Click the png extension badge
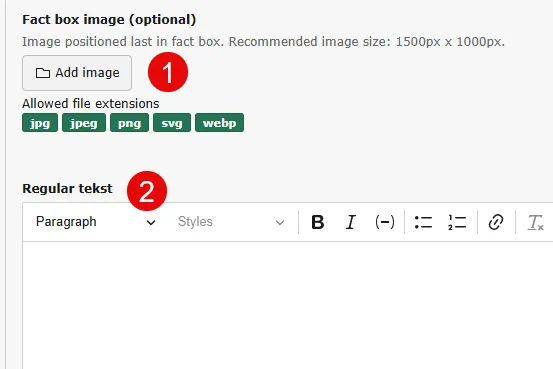553x369 pixels. [x=129, y=123]
